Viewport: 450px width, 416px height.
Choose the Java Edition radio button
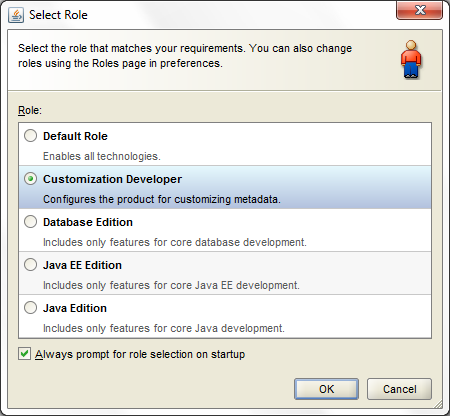[x=30, y=308]
